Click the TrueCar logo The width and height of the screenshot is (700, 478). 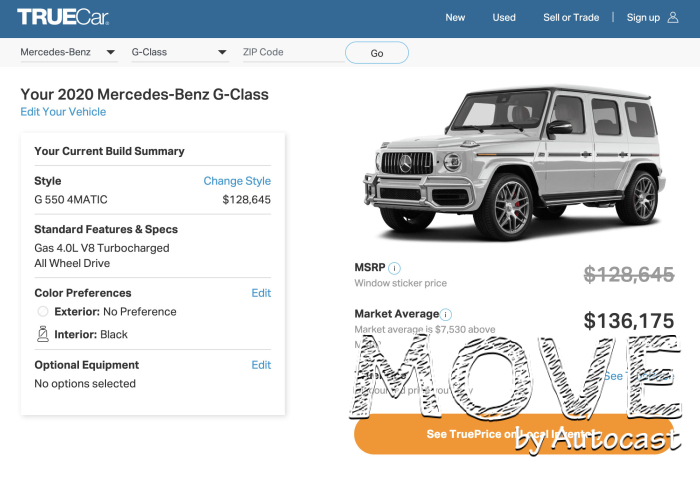(63, 17)
